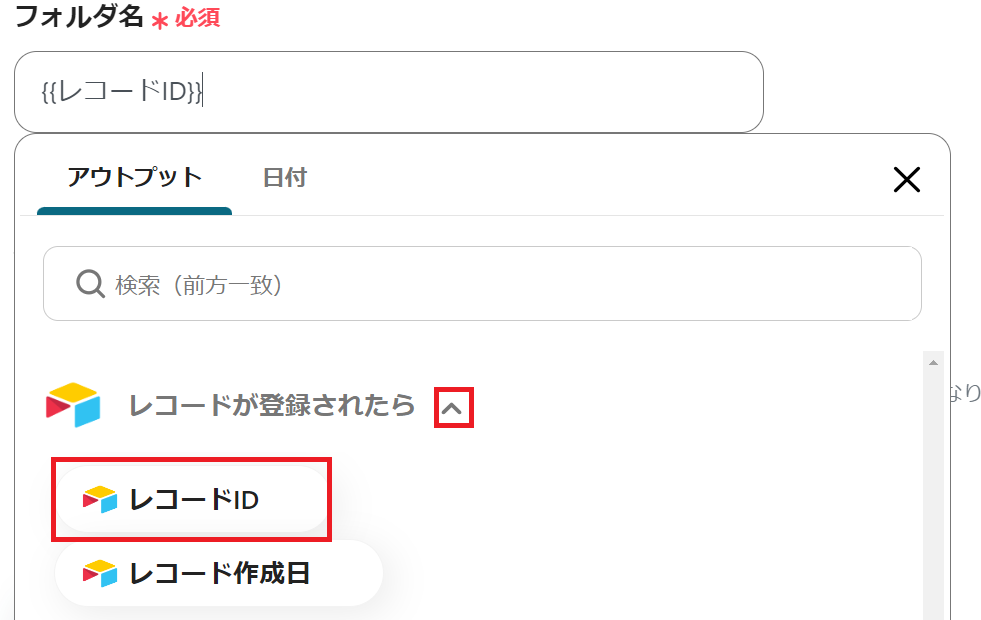This screenshot has width=981, height=620.
Task: Click the {{レコードID}} token text
Action: pos(122,92)
